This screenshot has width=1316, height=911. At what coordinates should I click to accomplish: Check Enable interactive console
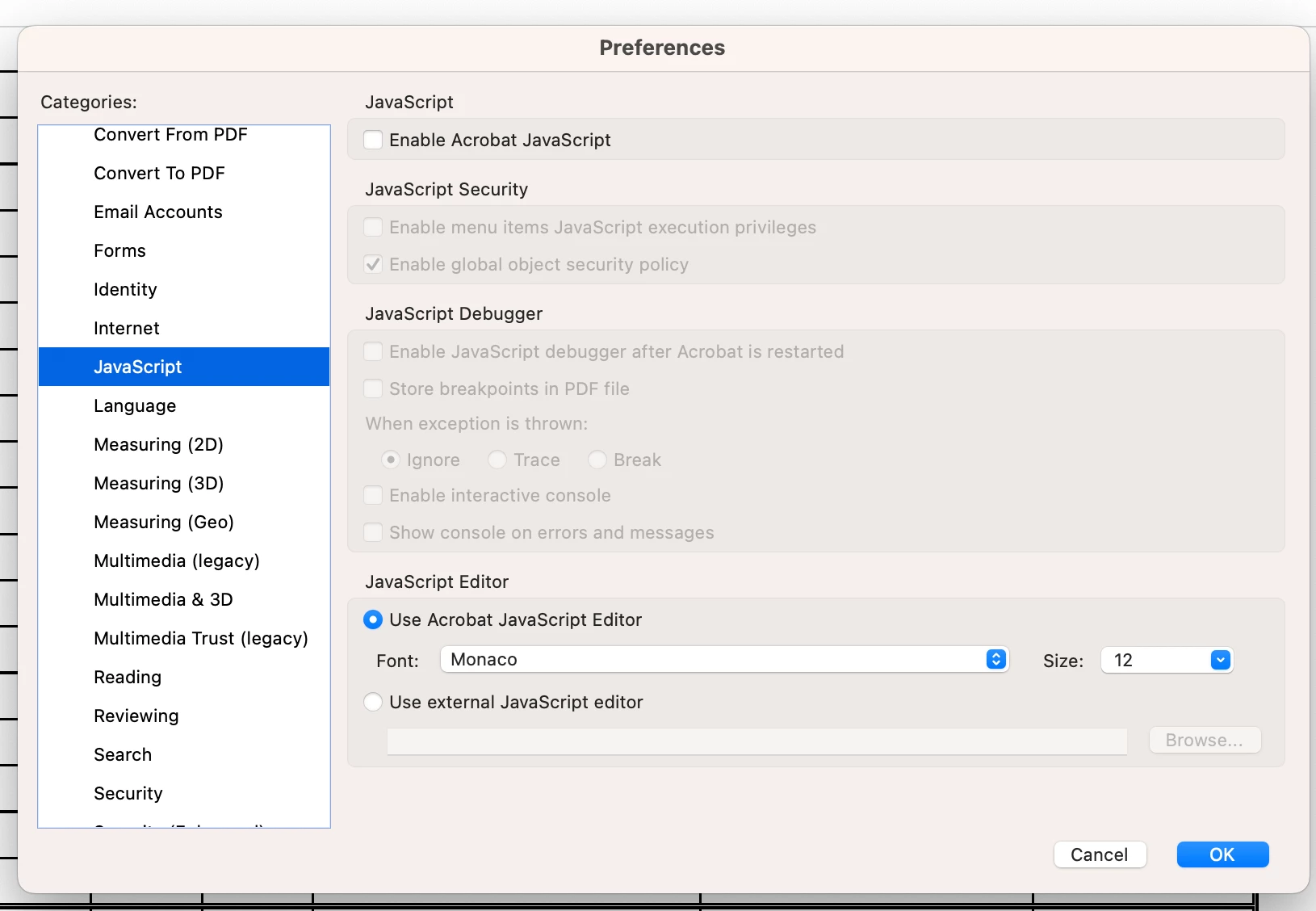373,495
